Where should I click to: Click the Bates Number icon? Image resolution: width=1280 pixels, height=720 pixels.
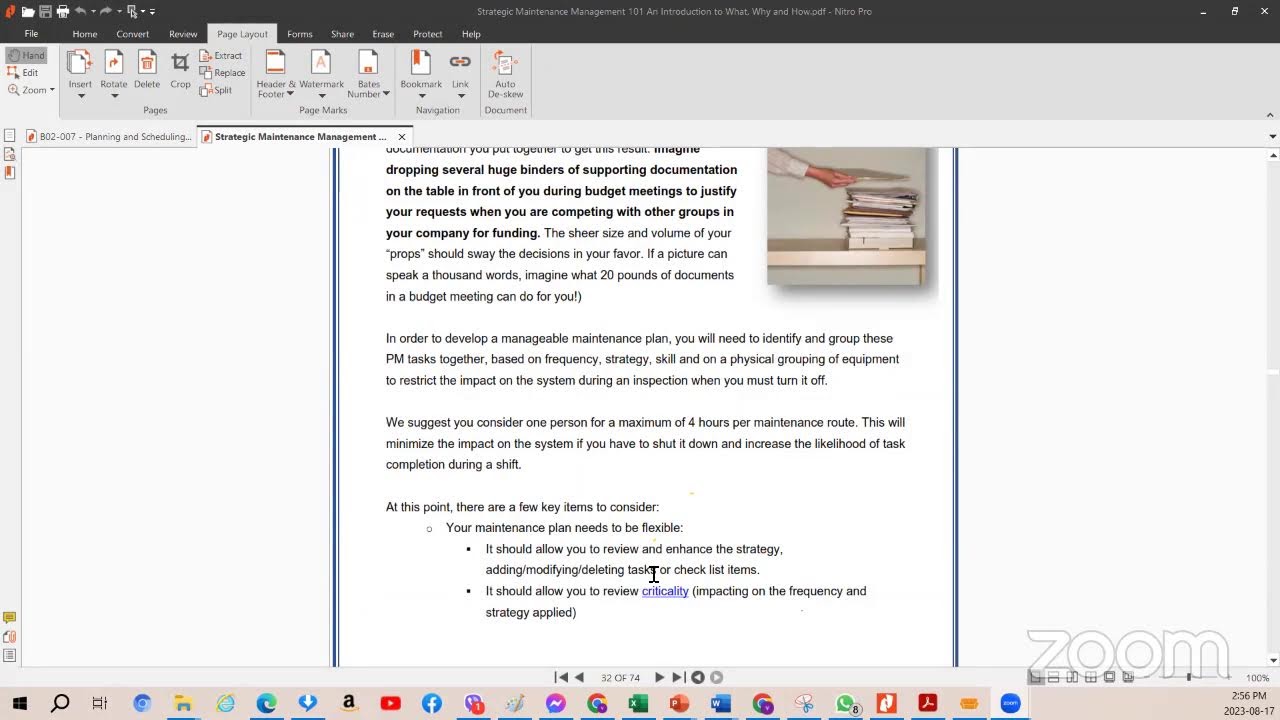click(368, 62)
